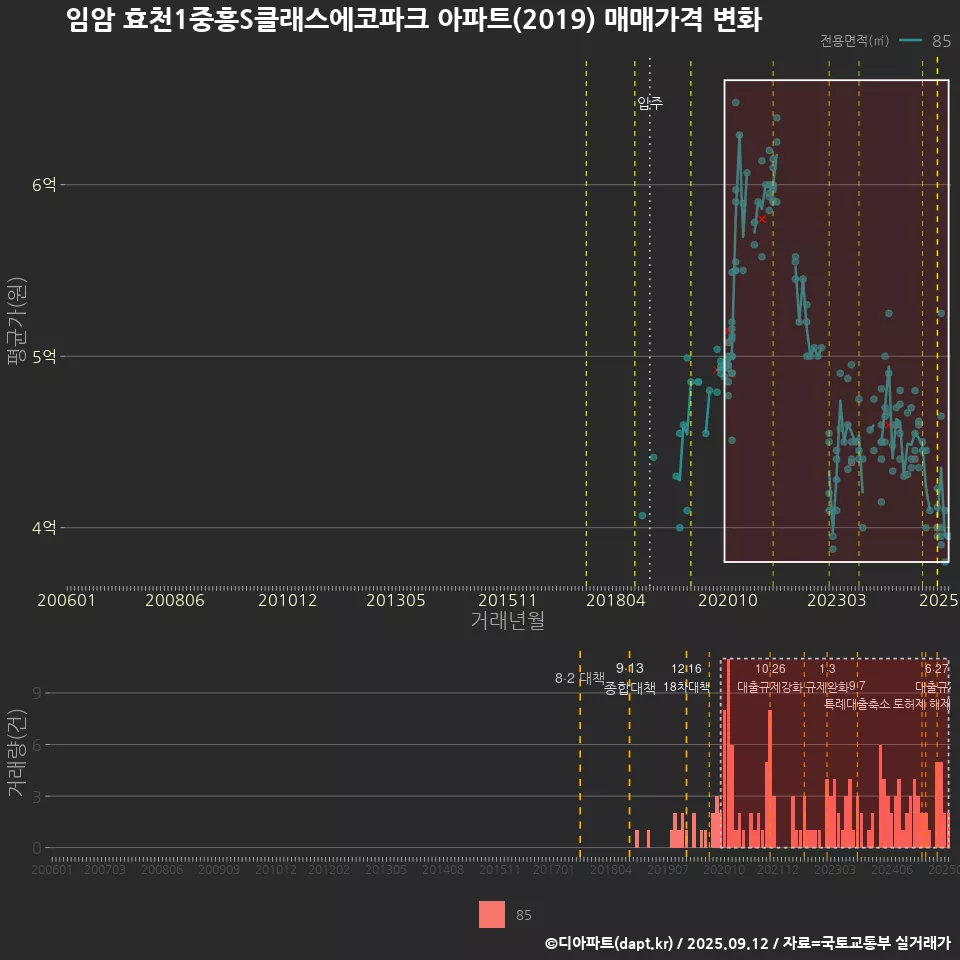Click the 입주 annotation label
Image resolution: width=960 pixels, height=960 pixels.
tap(650, 102)
